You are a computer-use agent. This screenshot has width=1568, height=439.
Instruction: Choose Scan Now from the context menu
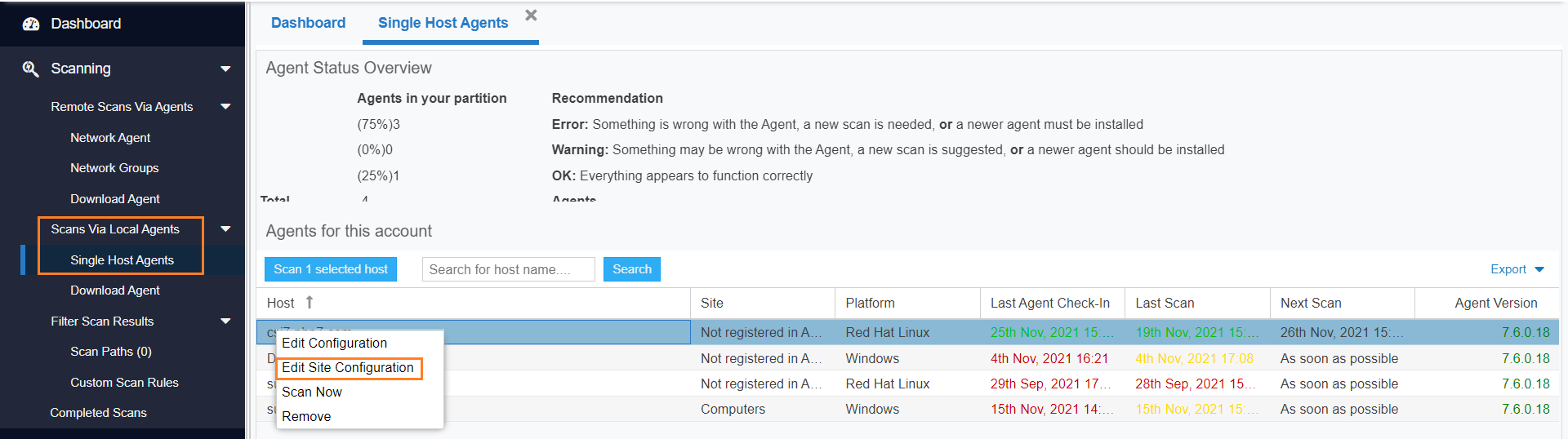pos(312,392)
